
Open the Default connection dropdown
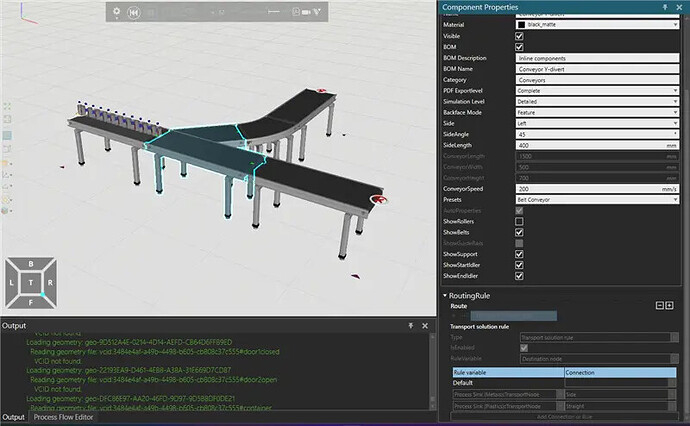[620, 383]
